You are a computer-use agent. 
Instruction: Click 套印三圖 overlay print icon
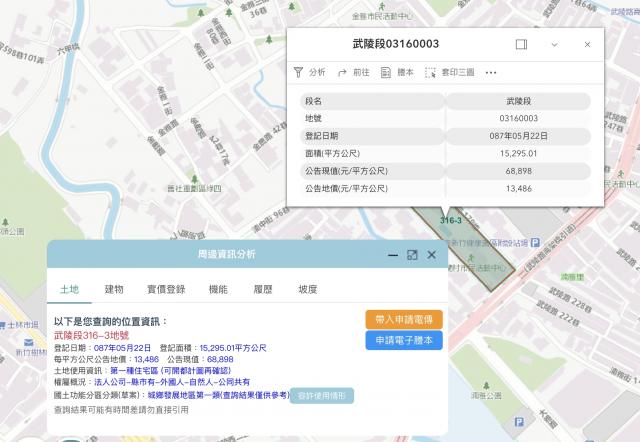point(430,72)
